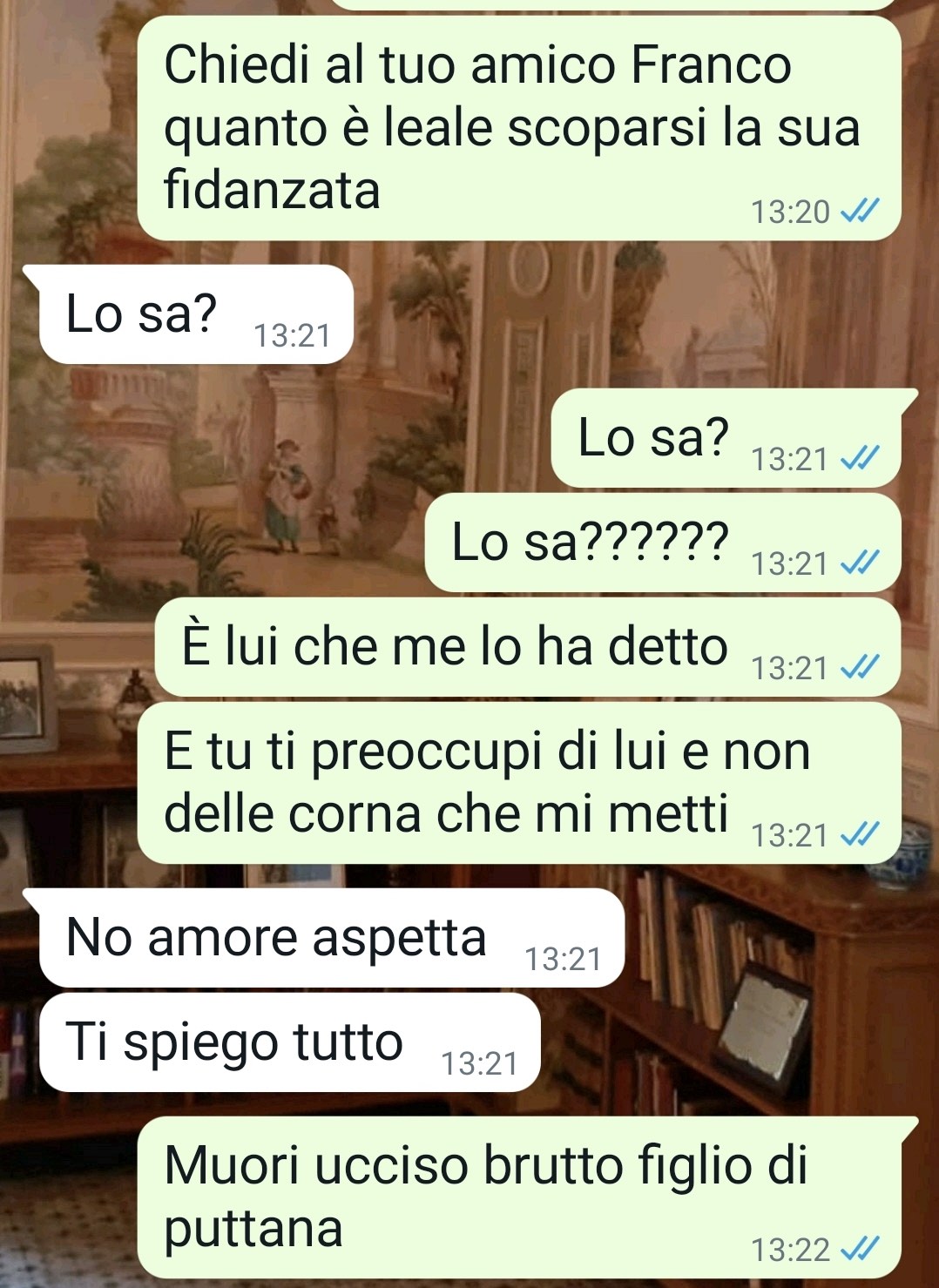Image resolution: width=939 pixels, height=1288 pixels.
Task: Tap the double-check icon on sent 'Lo sa?' message
Action: tap(859, 458)
